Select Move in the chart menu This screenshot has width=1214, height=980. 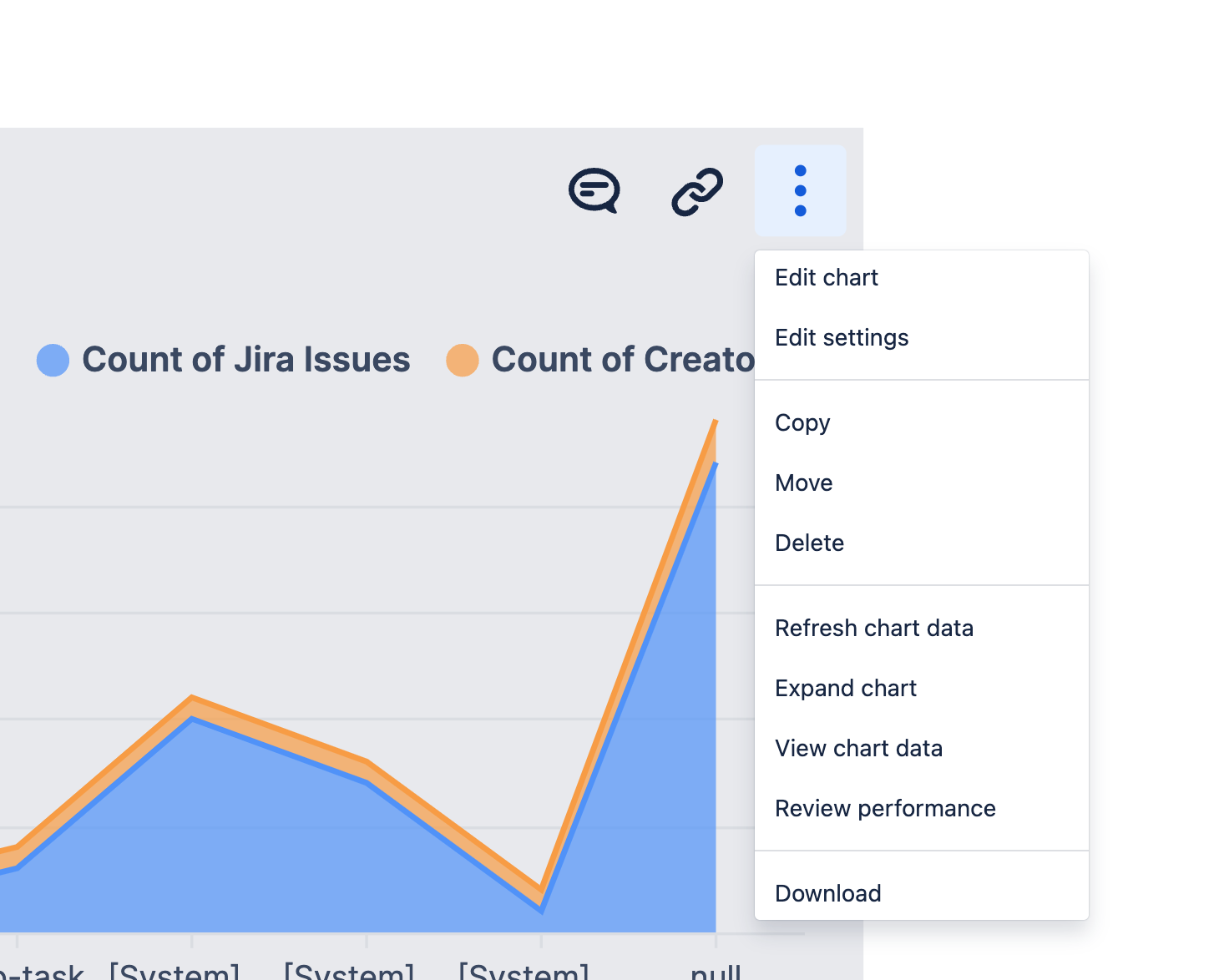803,482
